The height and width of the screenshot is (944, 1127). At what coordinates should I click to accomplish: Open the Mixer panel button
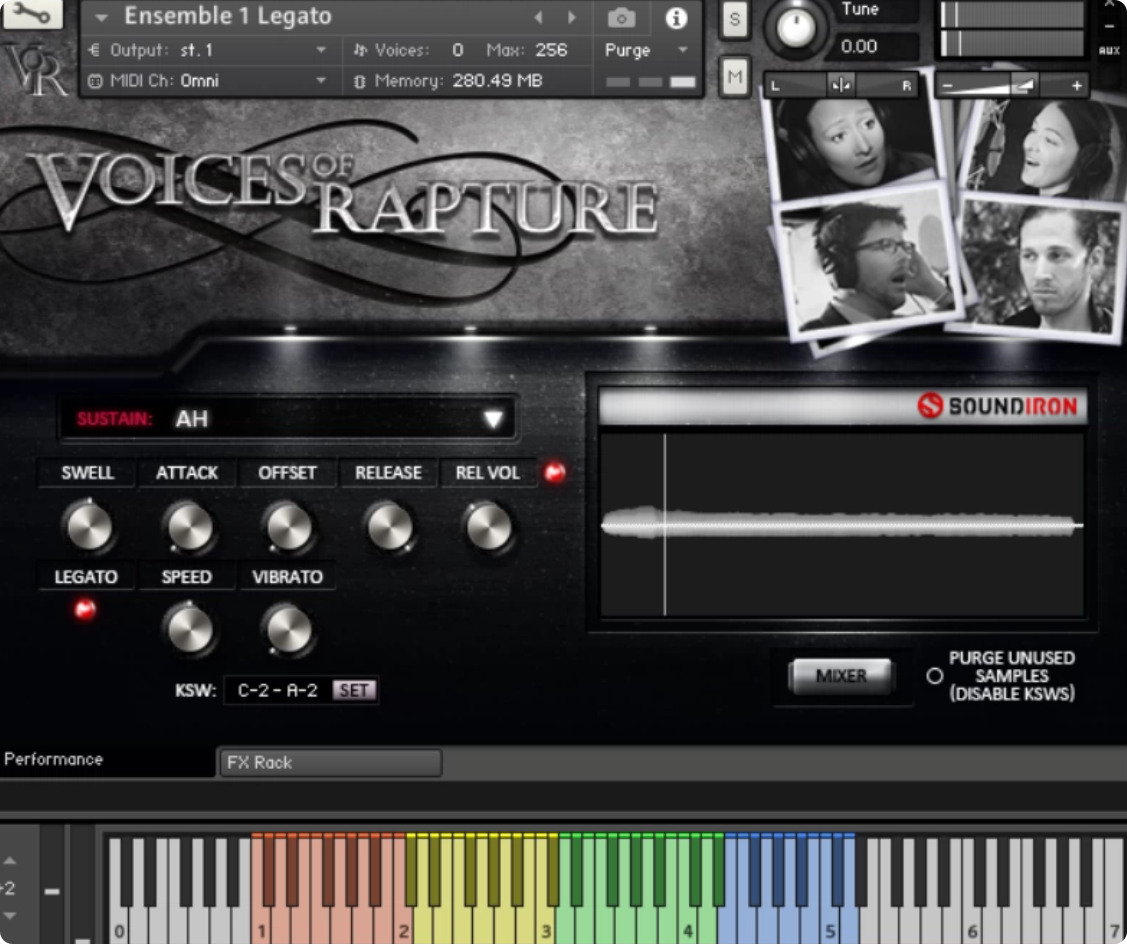tap(841, 676)
